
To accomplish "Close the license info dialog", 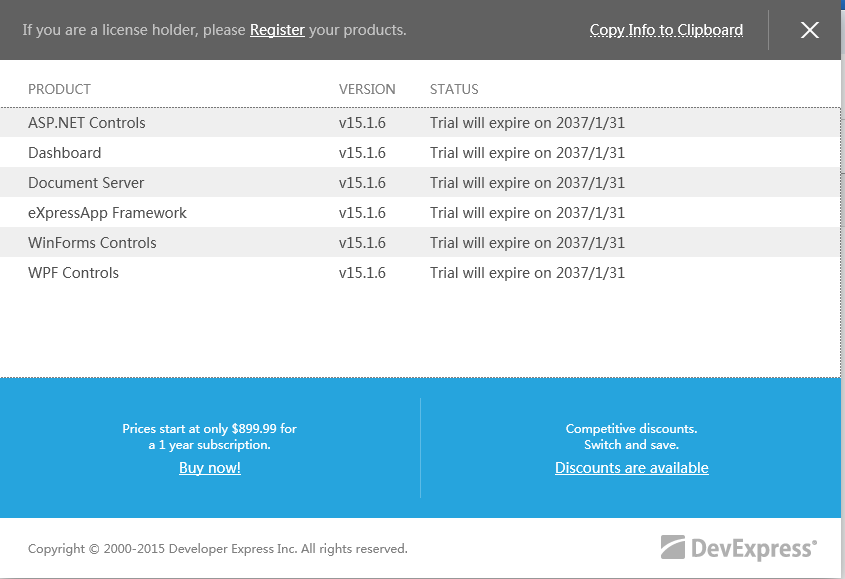I will (x=809, y=30).
